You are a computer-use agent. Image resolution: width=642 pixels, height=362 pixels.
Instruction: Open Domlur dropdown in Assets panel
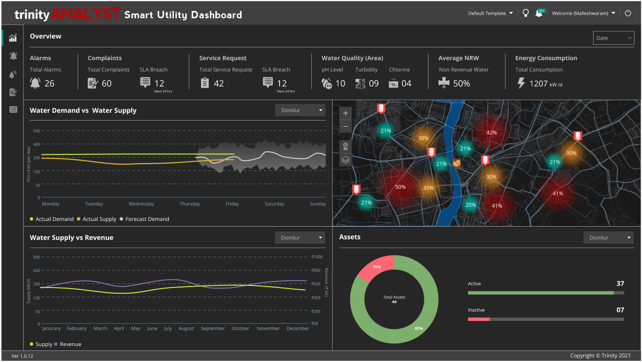point(608,238)
